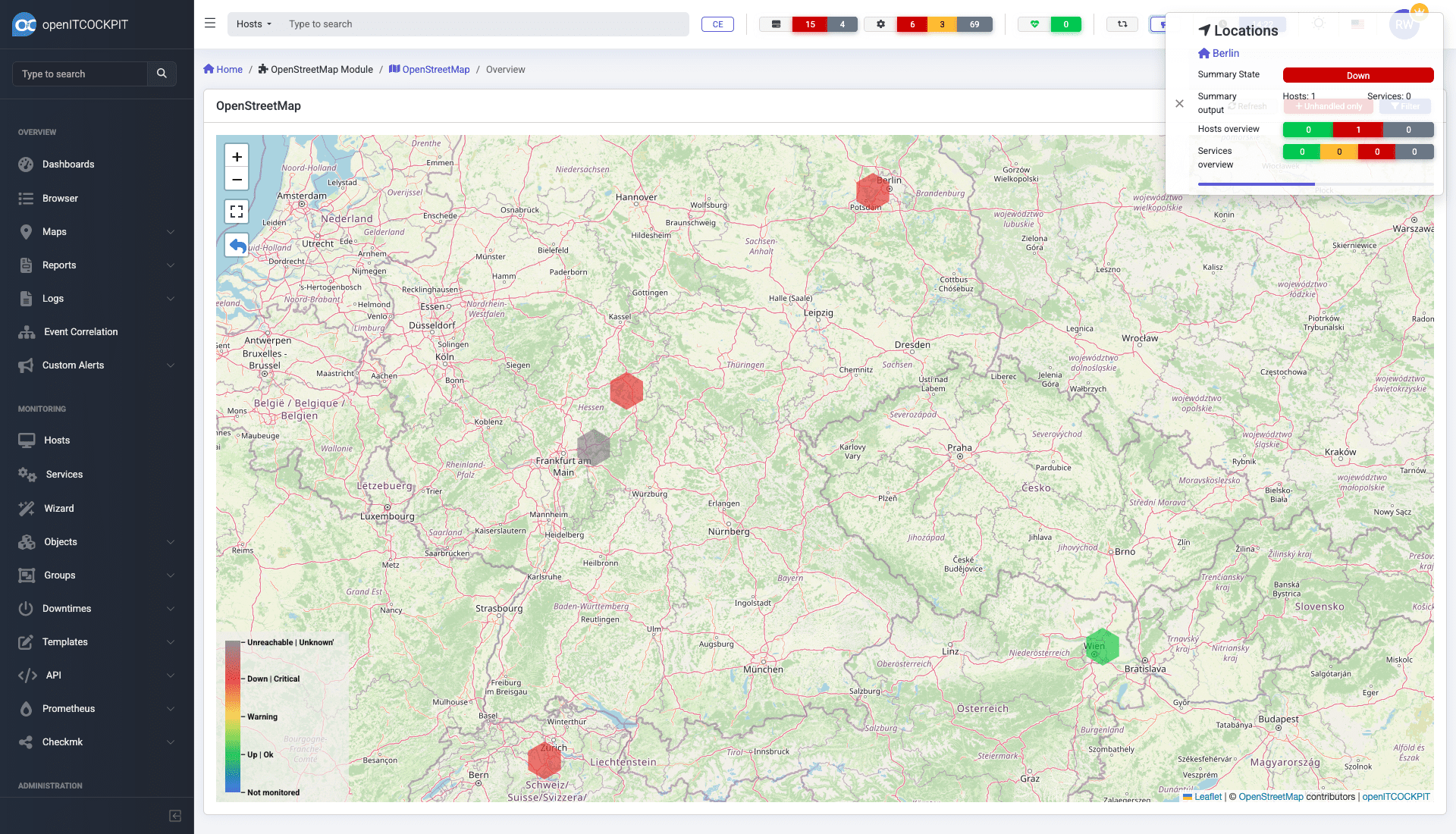The image size is (1456, 834).
Task: Expand the Maps submenu chevron
Action: point(171,232)
